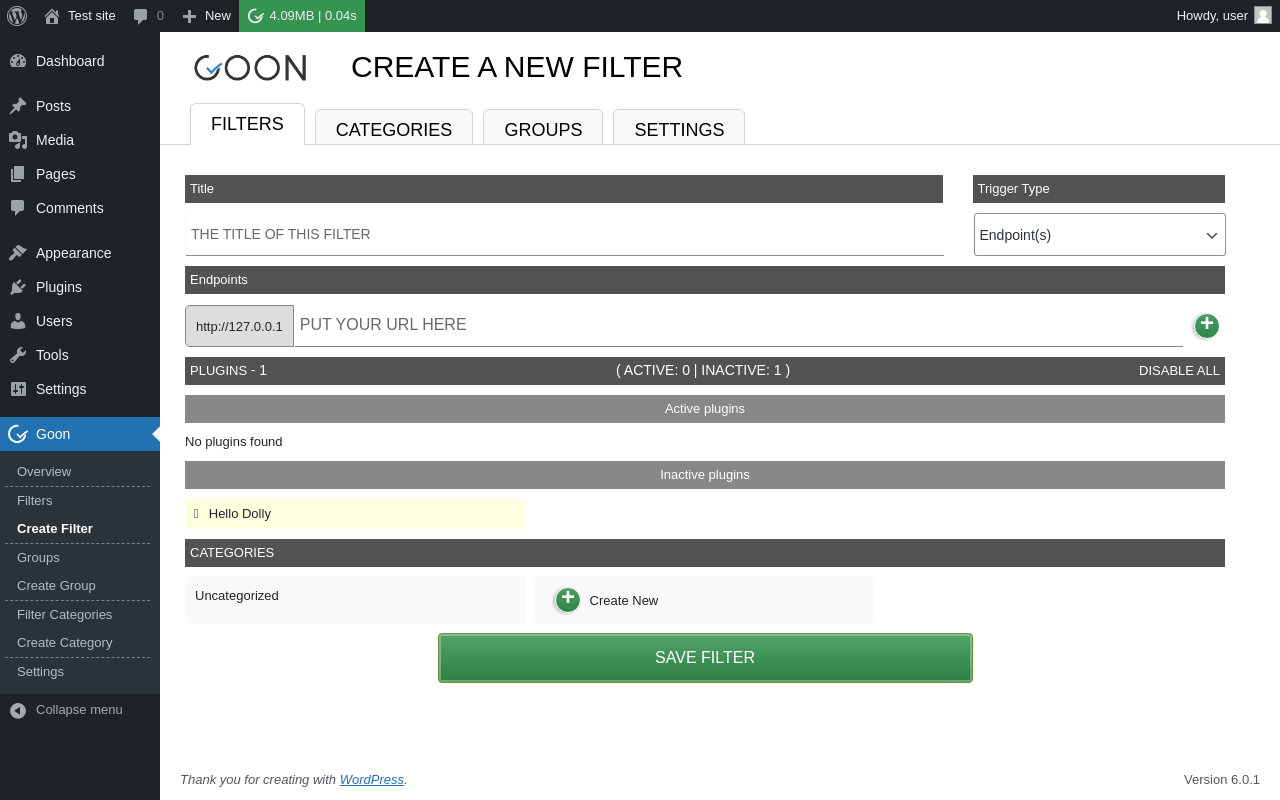
Task: Click the New label in admin bar
Action: click(218, 16)
